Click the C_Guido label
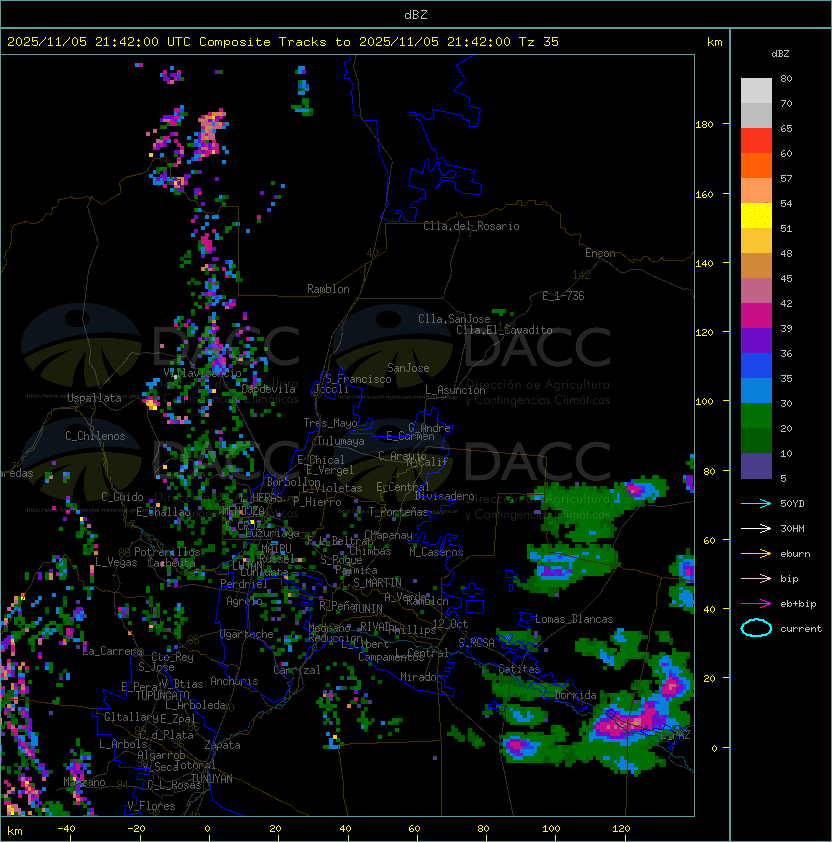This screenshot has width=832, height=842. click(122, 497)
